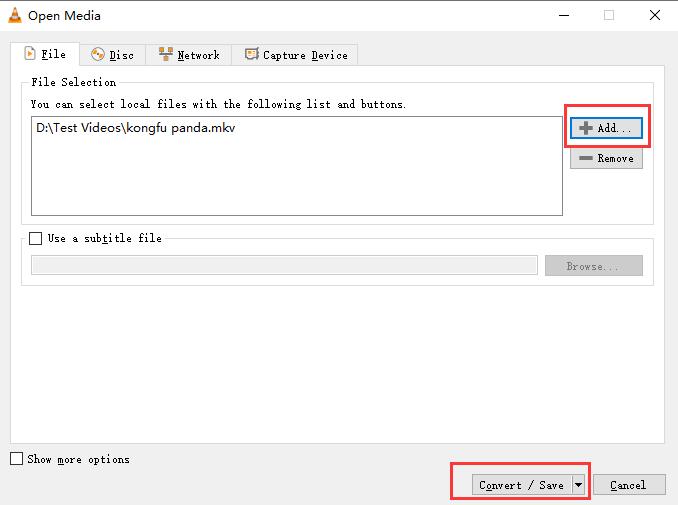
Task: Switch to the File tab
Action: [45, 54]
